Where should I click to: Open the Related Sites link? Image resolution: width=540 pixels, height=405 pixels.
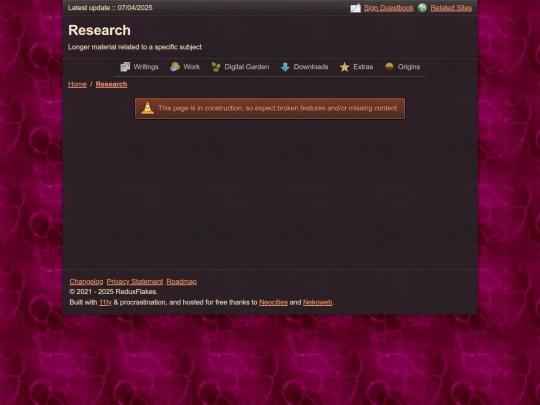tap(451, 8)
